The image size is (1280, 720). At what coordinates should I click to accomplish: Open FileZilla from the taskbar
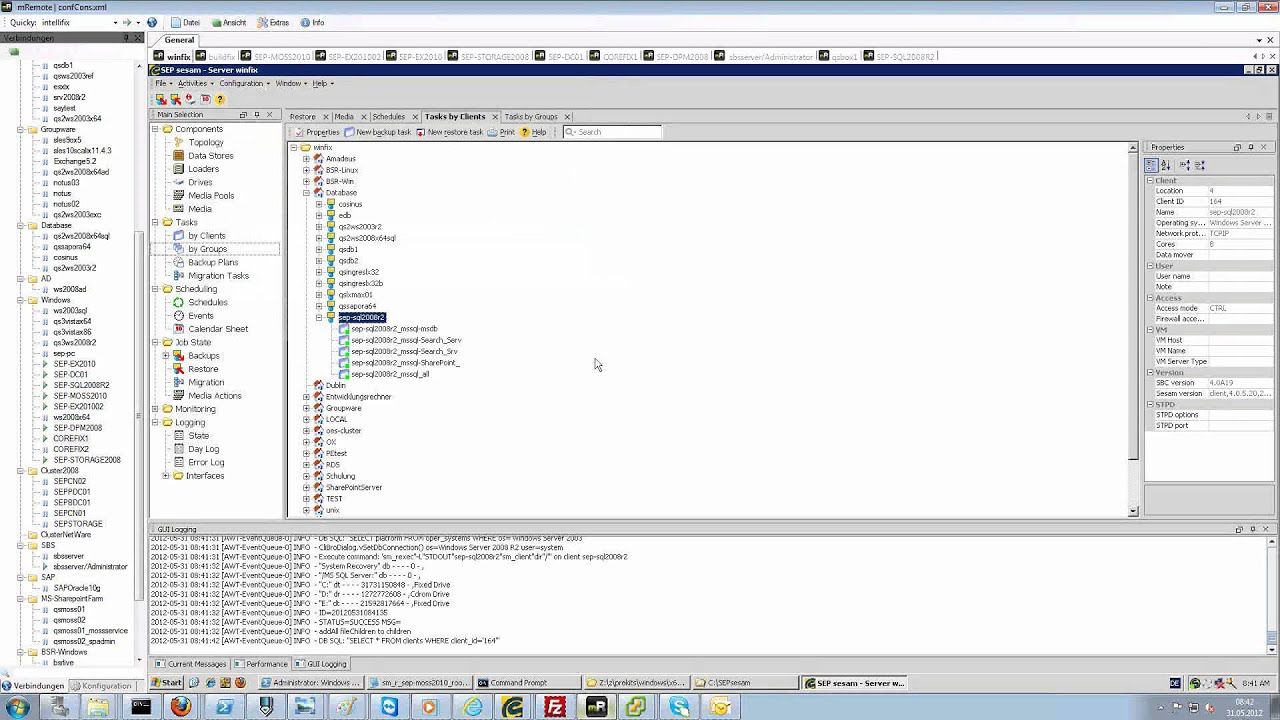554,707
